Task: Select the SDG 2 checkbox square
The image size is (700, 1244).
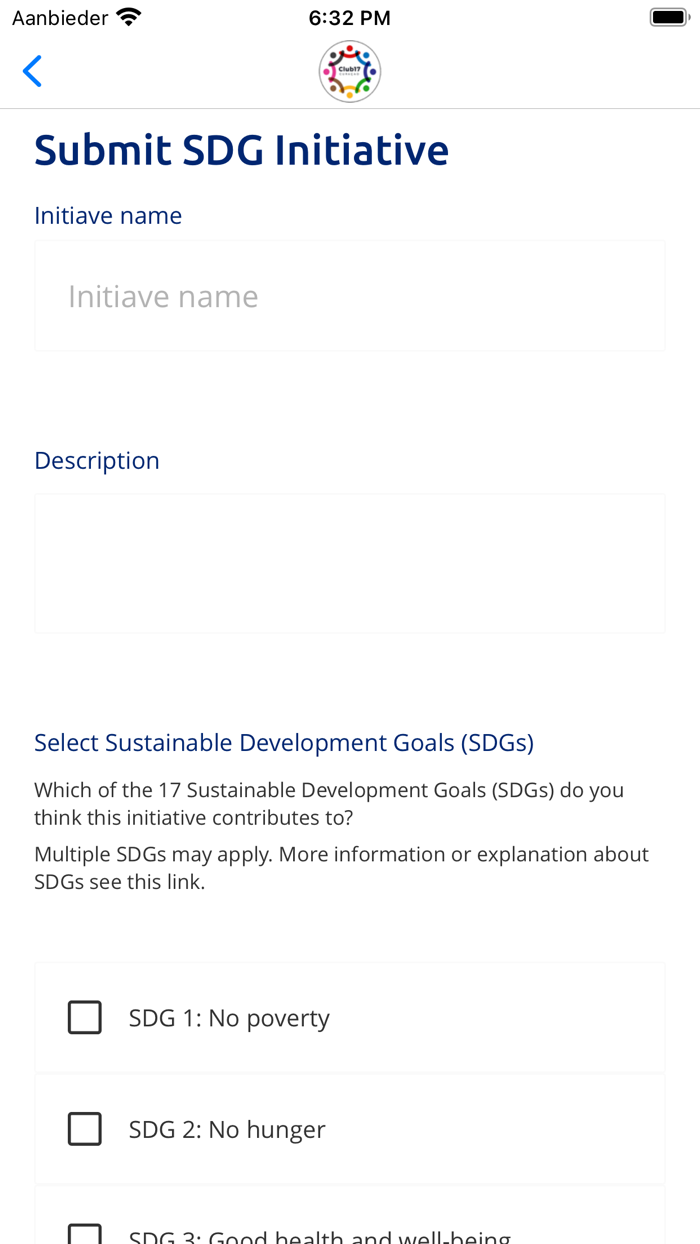Action: click(85, 1128)
